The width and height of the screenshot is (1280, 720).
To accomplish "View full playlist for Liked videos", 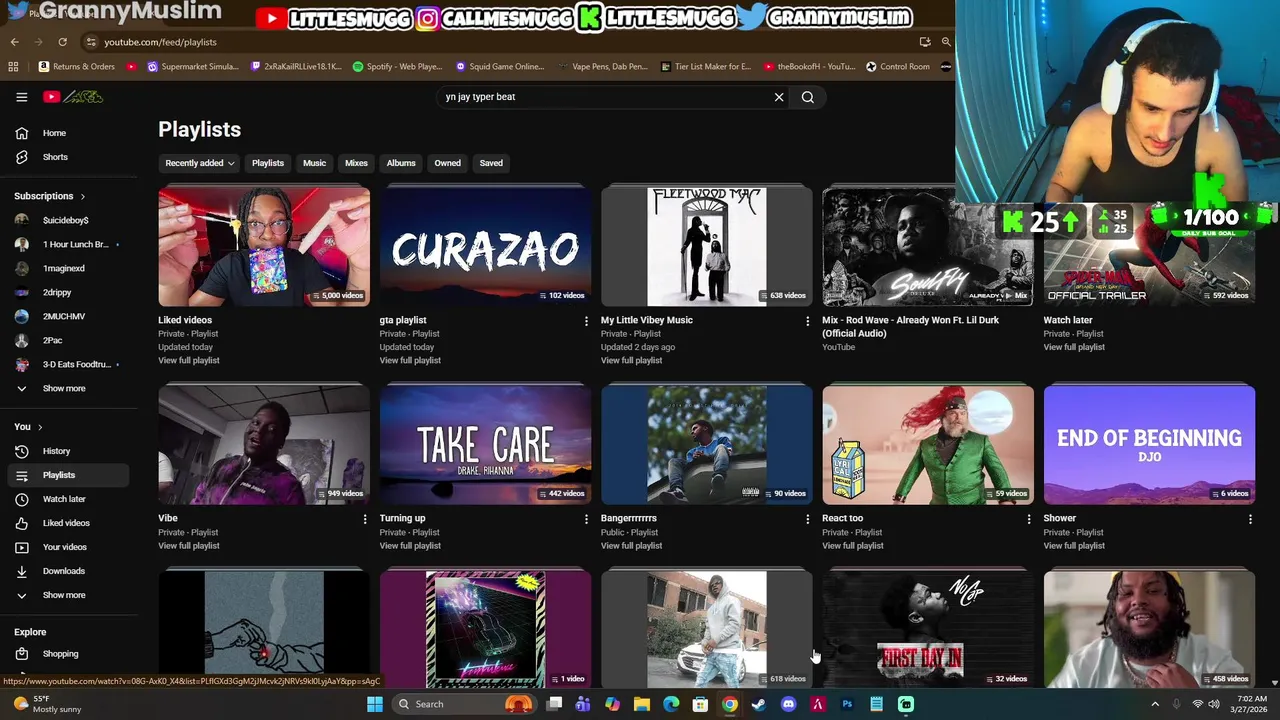I will pyautogui.click(x=188, y=360).
